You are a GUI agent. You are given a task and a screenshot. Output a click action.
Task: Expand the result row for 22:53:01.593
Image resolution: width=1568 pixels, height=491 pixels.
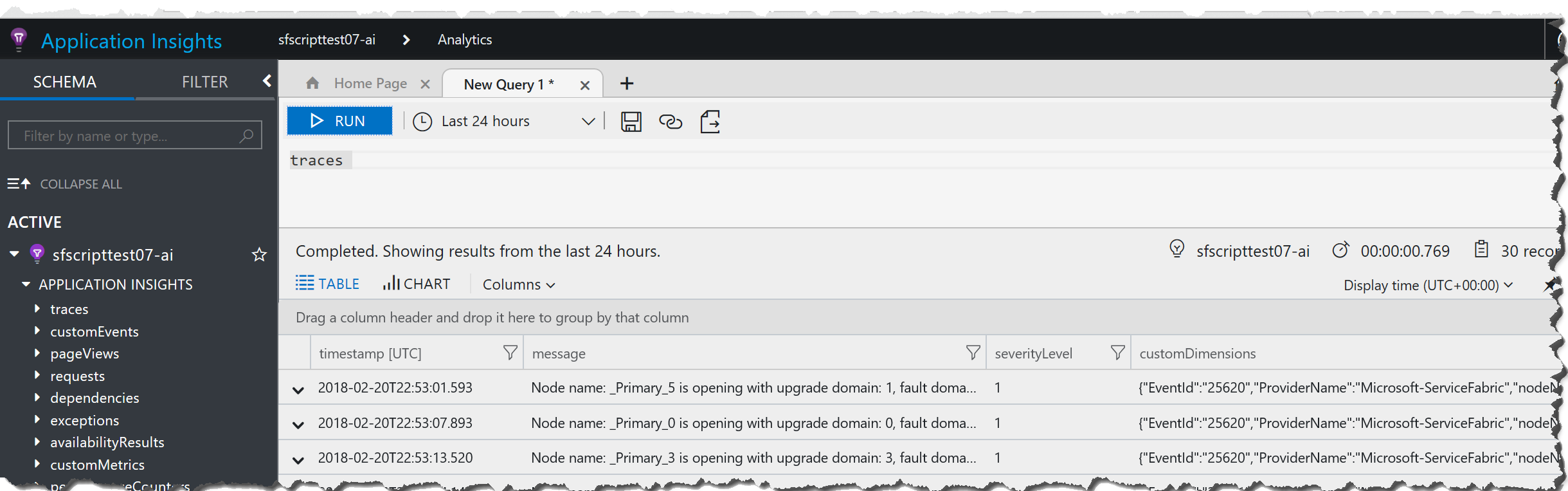click(x=298, y=389)
